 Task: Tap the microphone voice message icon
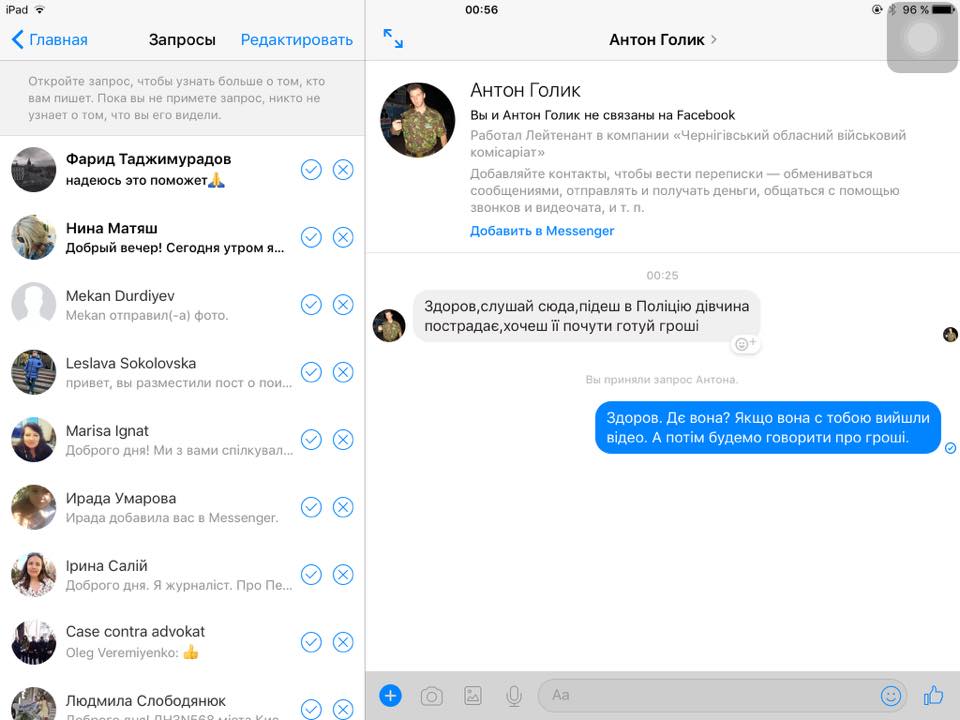[x=514, y=695]
